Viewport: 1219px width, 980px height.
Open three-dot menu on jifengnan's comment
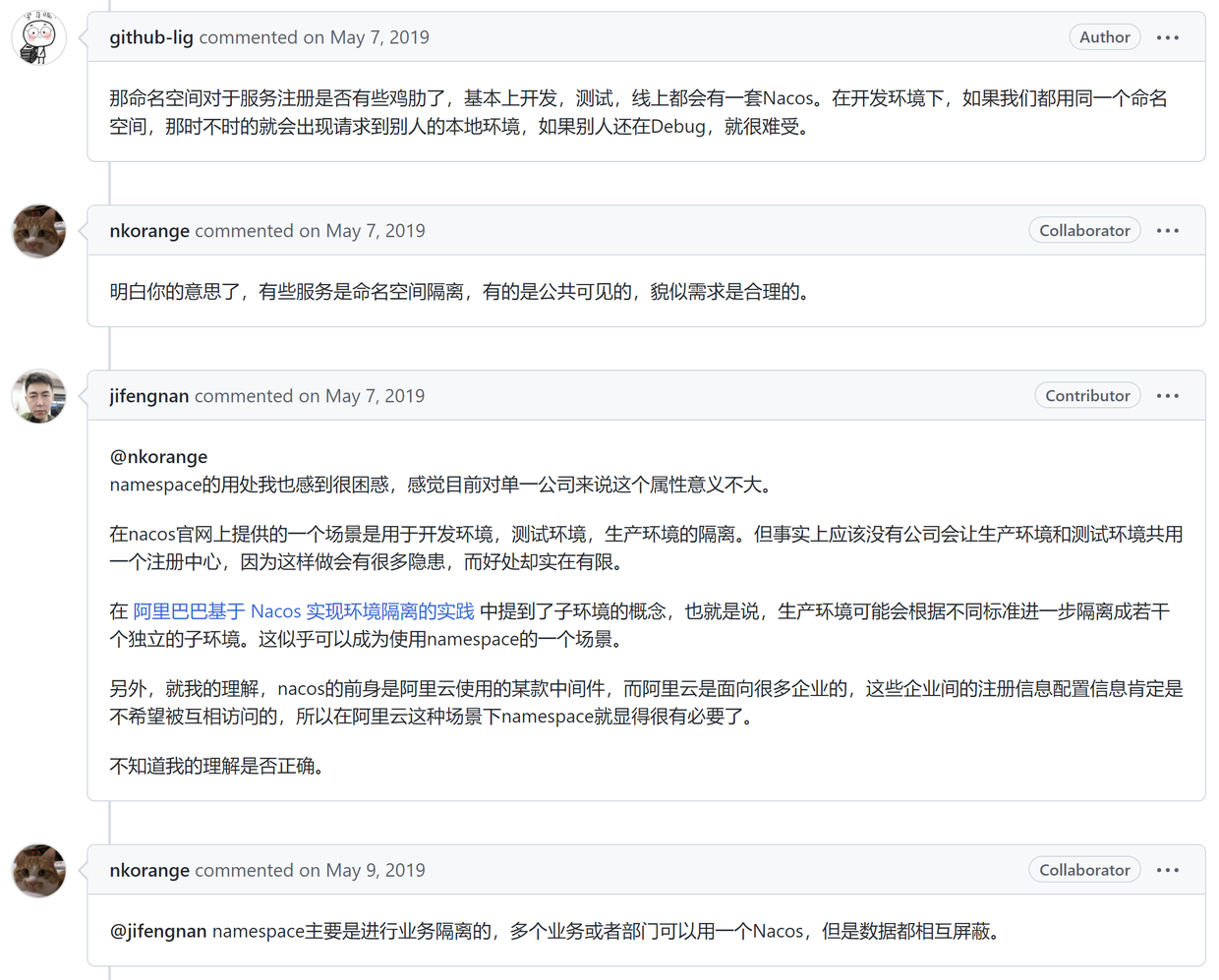pyautogui.click(x=1167, y=396)
